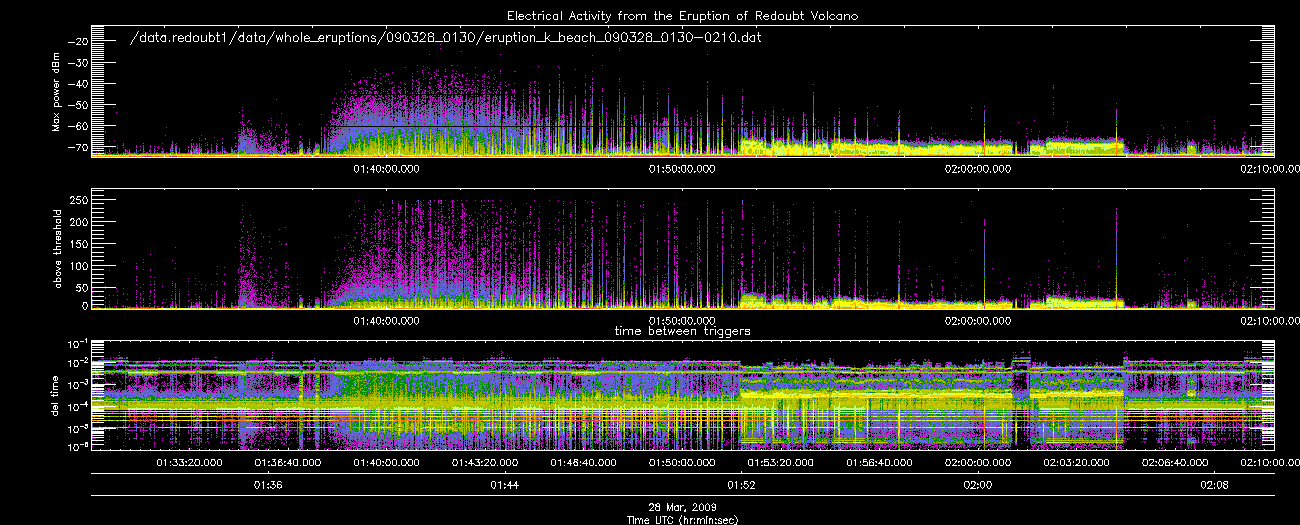Click the 10^-6 tick on del time axis
This screenshot has height=525, width=1300.
point(78,447)
